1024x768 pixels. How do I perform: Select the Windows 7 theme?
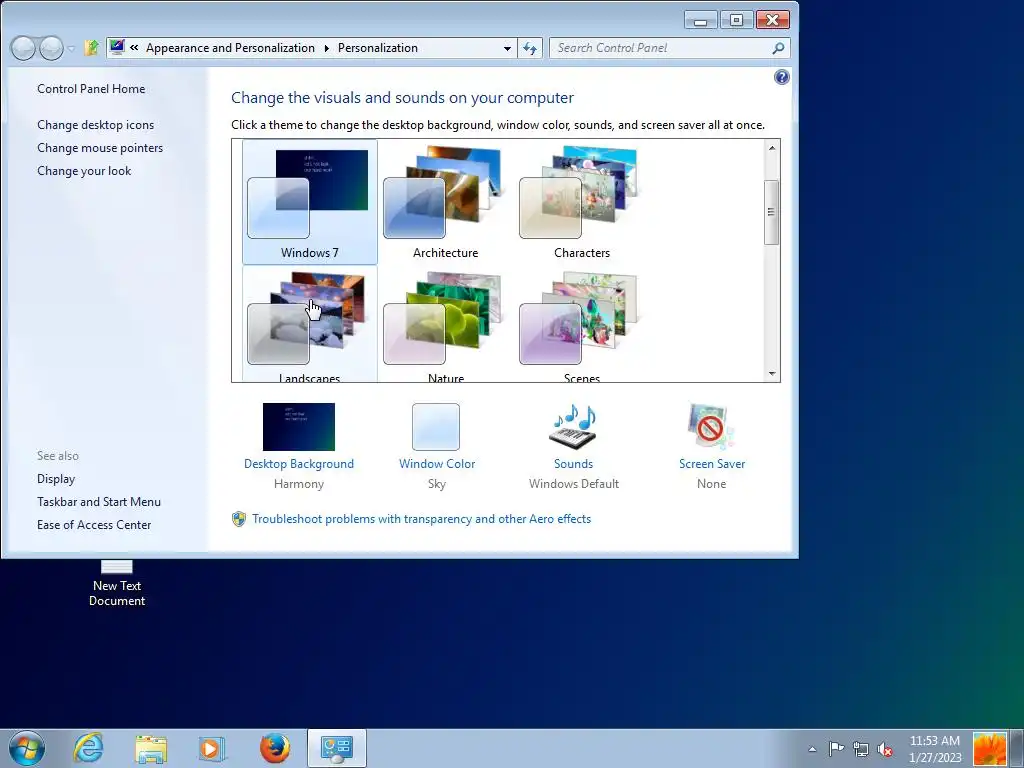pos(310,201)
